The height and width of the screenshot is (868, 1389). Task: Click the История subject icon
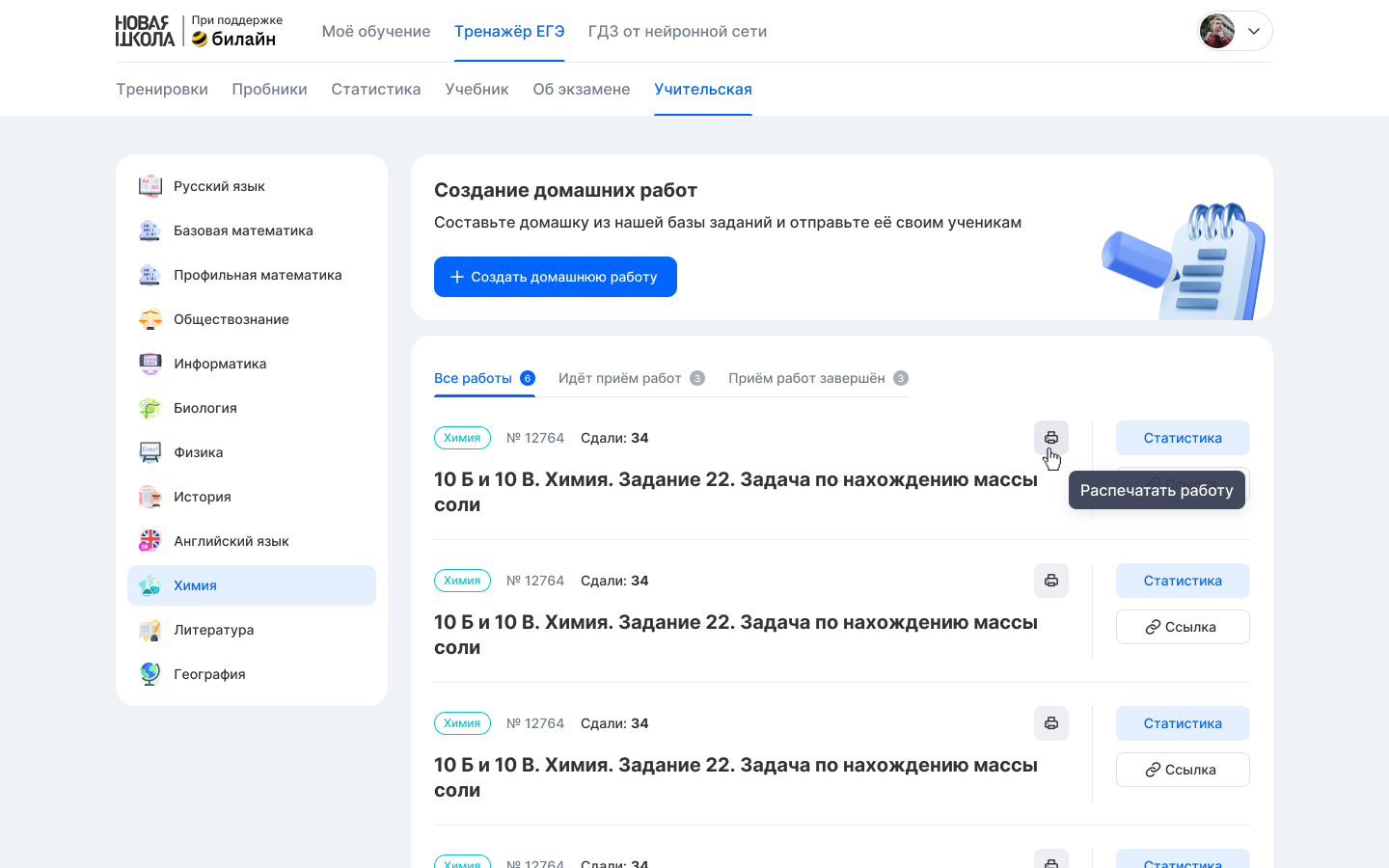click(x=150, y=497)
